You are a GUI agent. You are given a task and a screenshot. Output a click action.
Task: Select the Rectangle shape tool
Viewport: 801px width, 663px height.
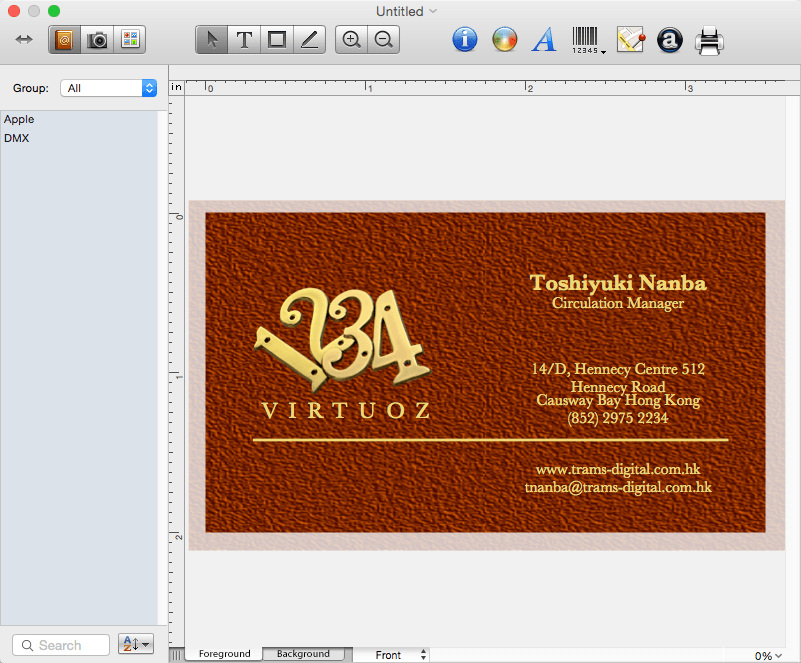click(277, 39)
